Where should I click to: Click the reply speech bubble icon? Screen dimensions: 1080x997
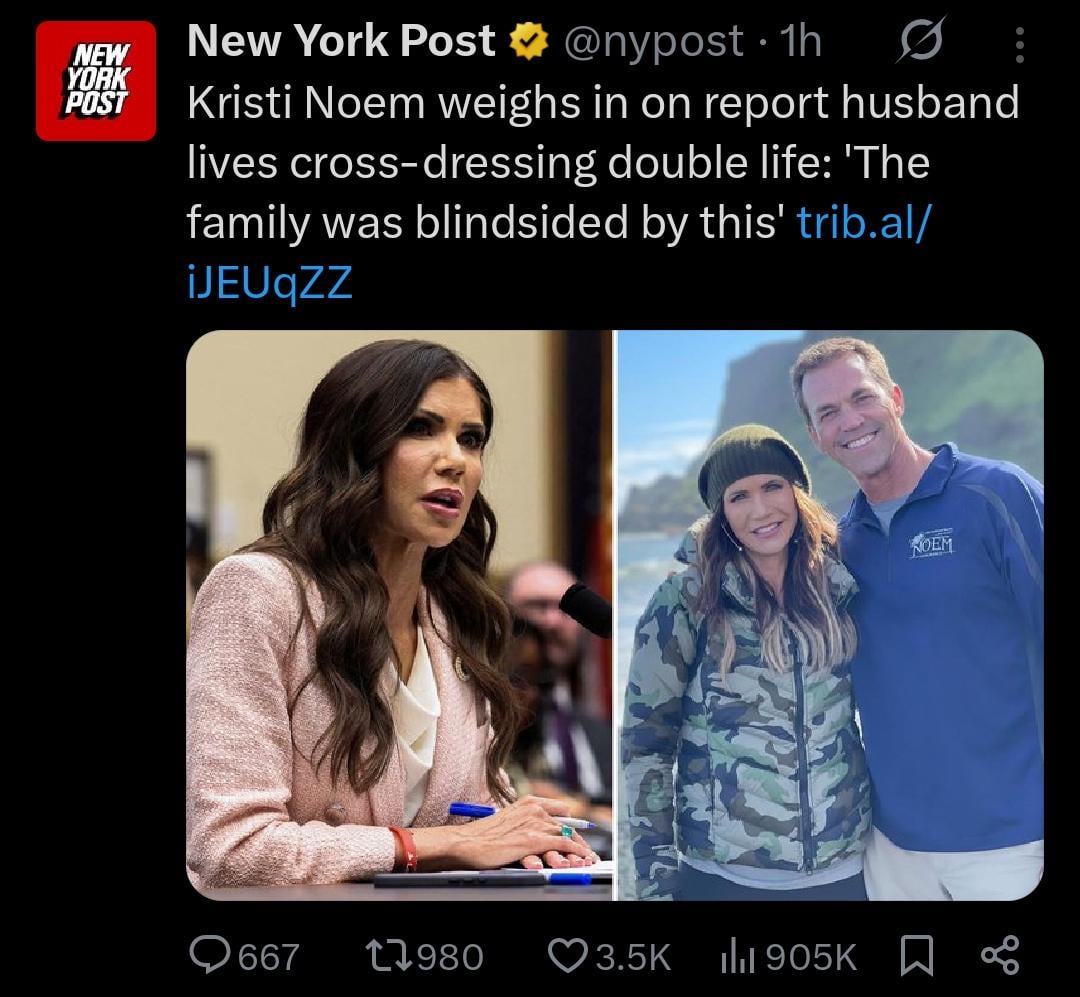209,955
